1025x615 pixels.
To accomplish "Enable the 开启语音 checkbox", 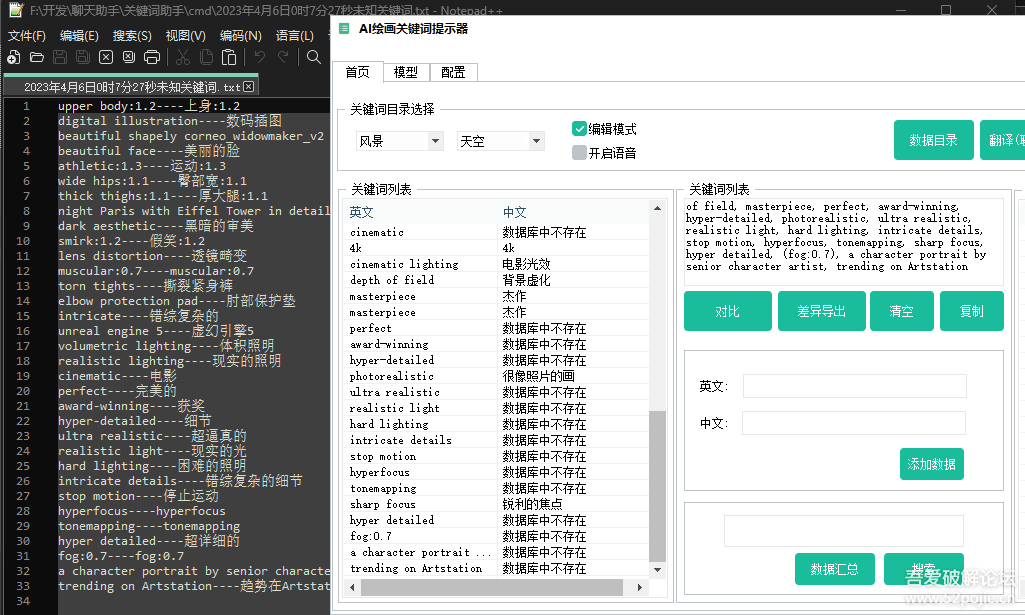I will click(579, 153).
